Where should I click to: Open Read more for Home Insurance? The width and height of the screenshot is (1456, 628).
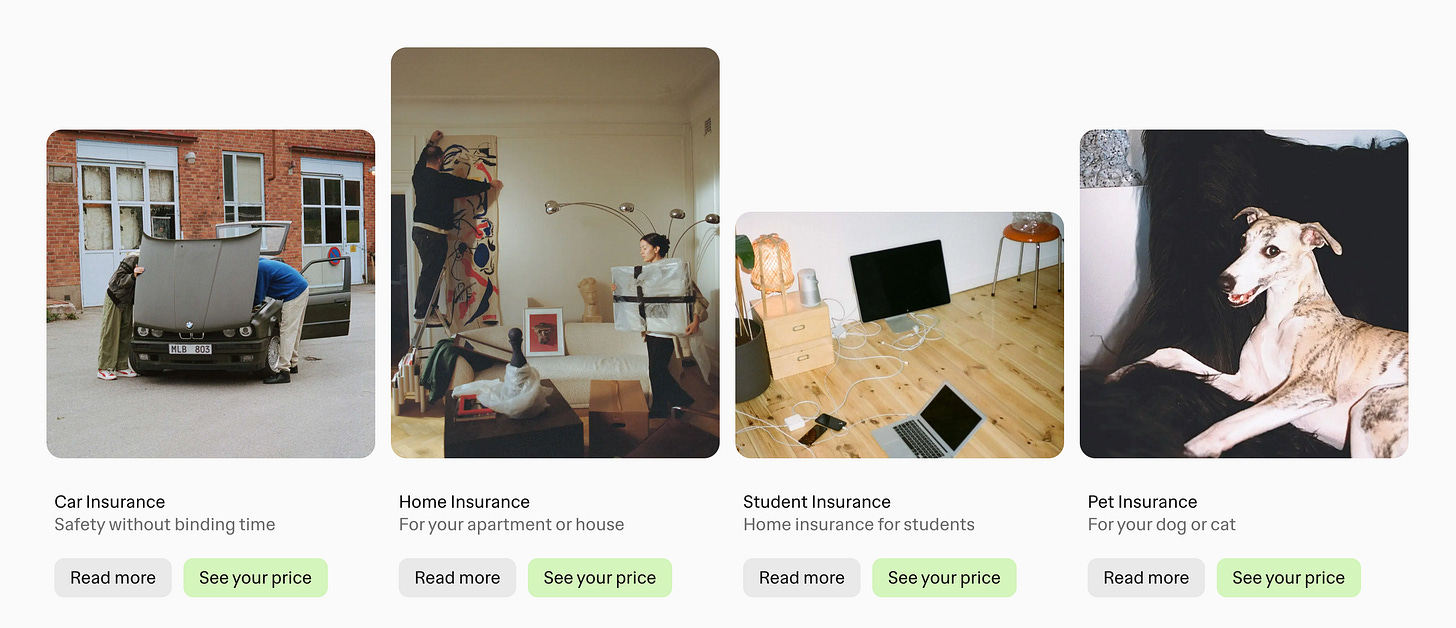coord(457,578)
